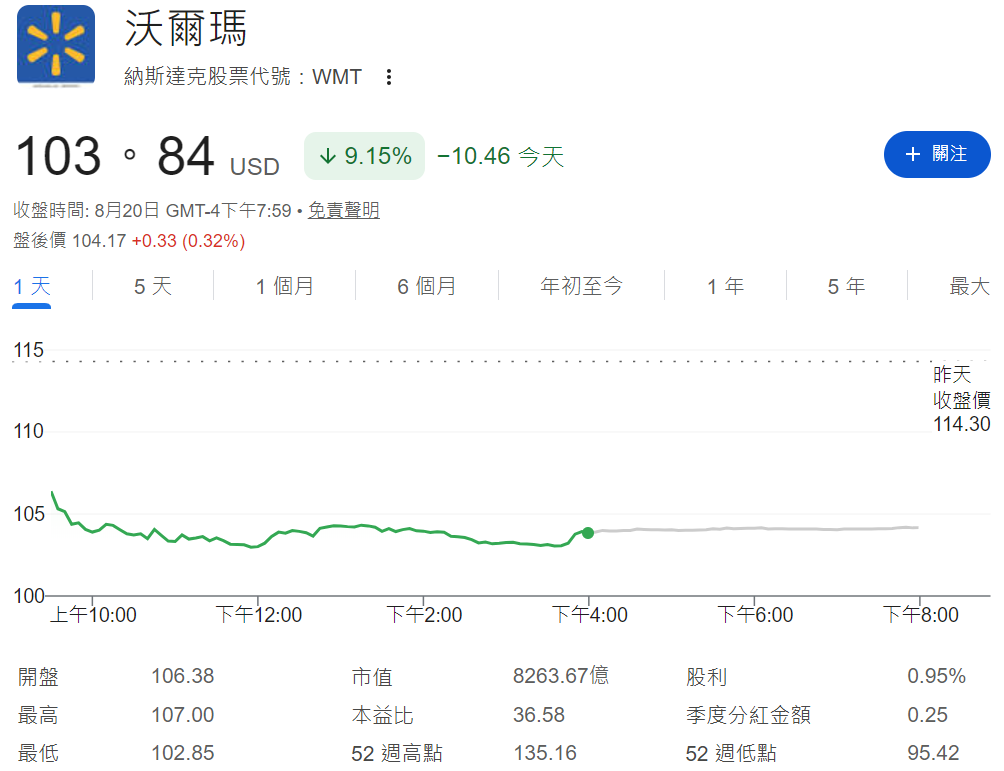1004x771 pixels.
Task: Click the 下午8:00 time axis label
Action: click(921, 615)
